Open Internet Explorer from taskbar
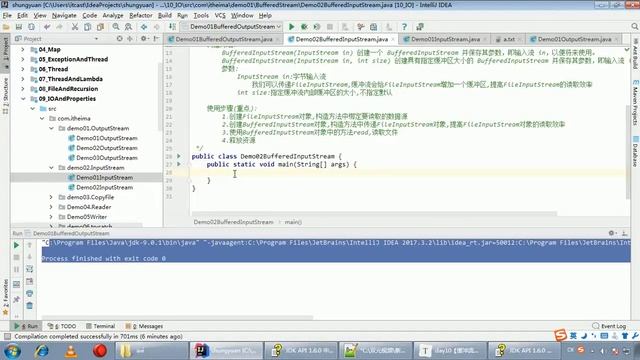640x360 pixels. [42, 351]
